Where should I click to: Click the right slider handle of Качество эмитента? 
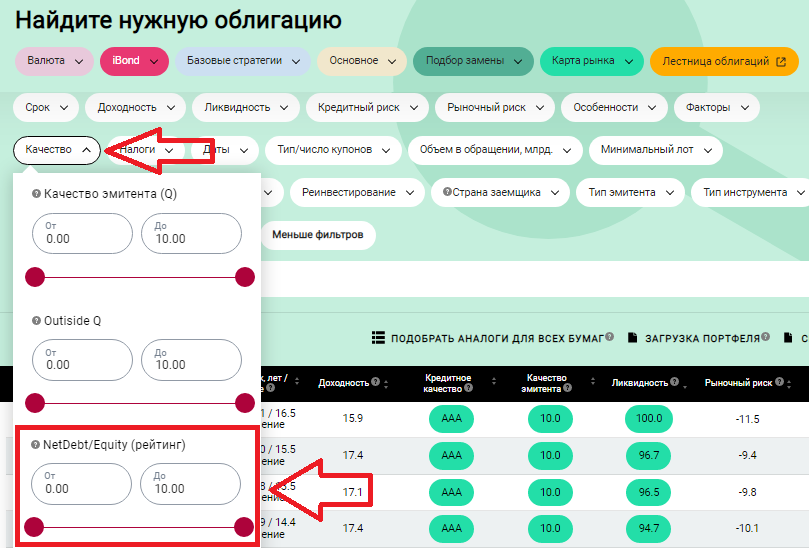tap(245, 277)
